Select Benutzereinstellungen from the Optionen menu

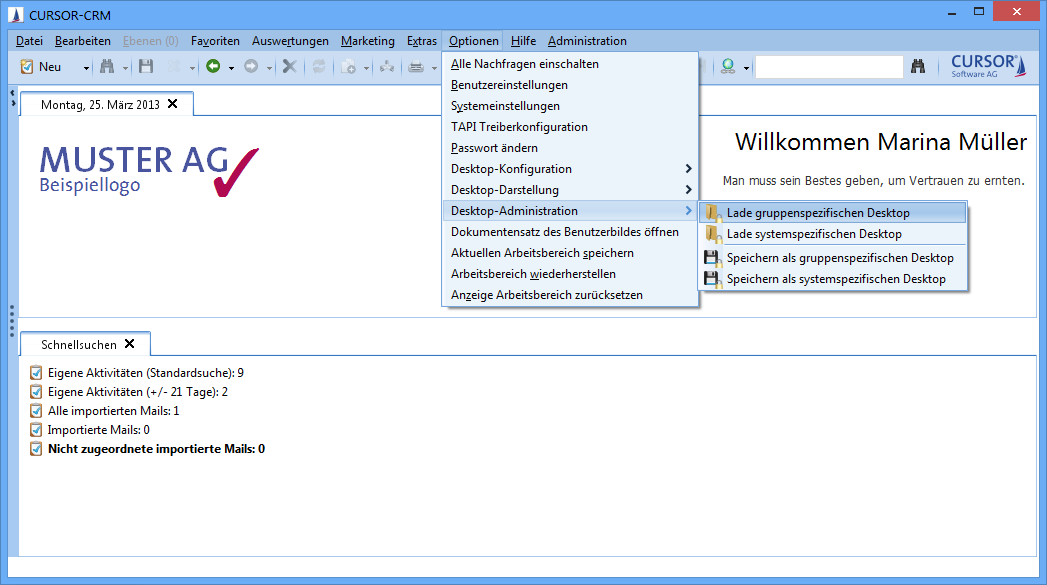click(509, 85)
